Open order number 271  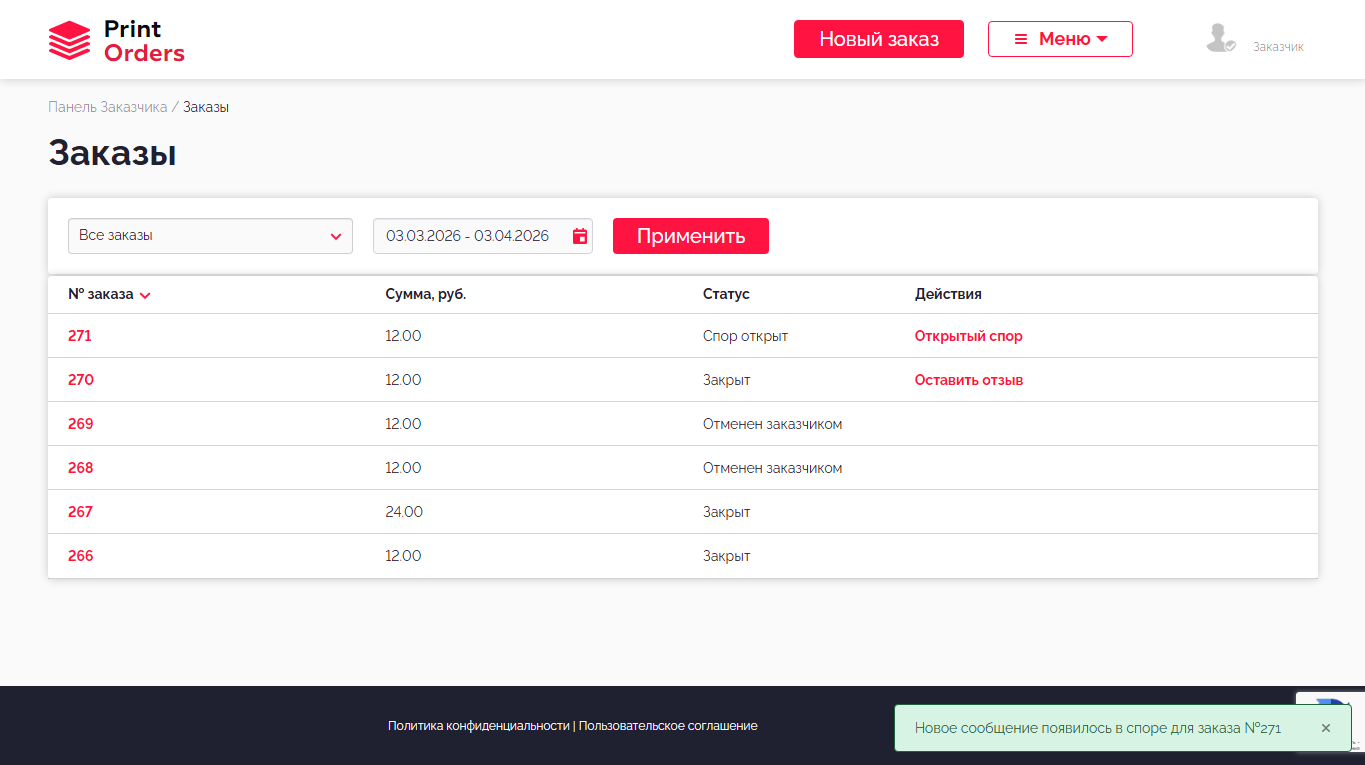pyautogui.click(x=80, y=336)
